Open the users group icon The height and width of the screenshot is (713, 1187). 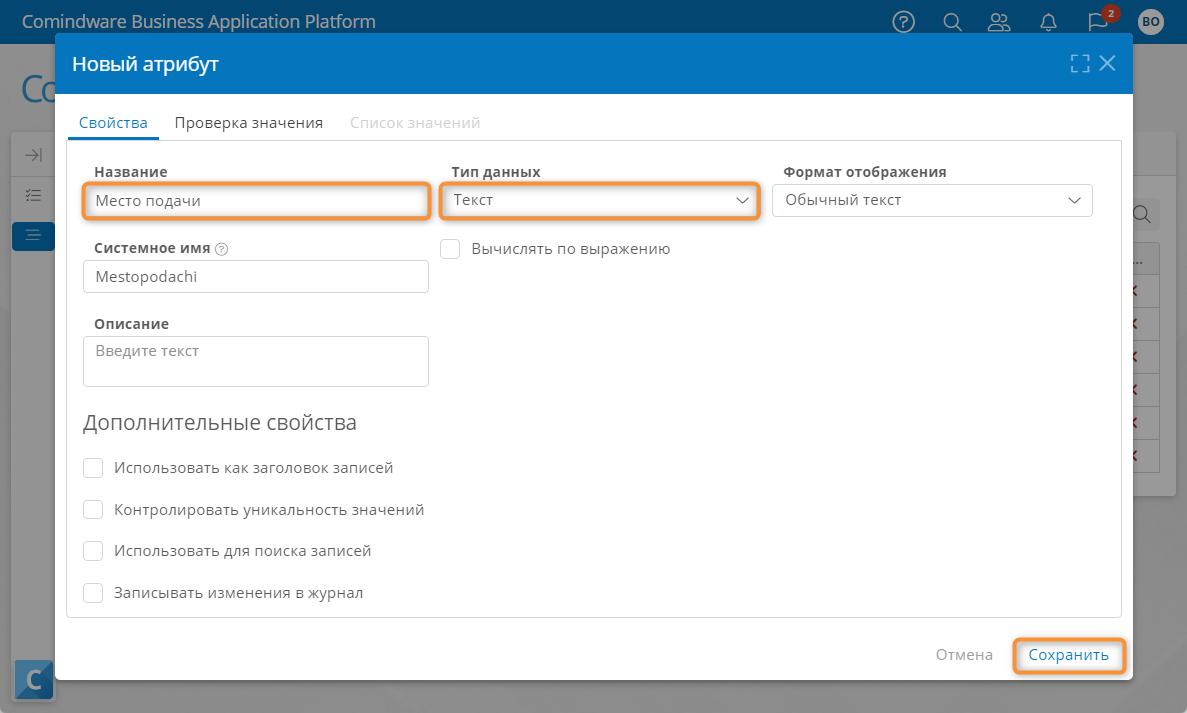coord(999,22)
